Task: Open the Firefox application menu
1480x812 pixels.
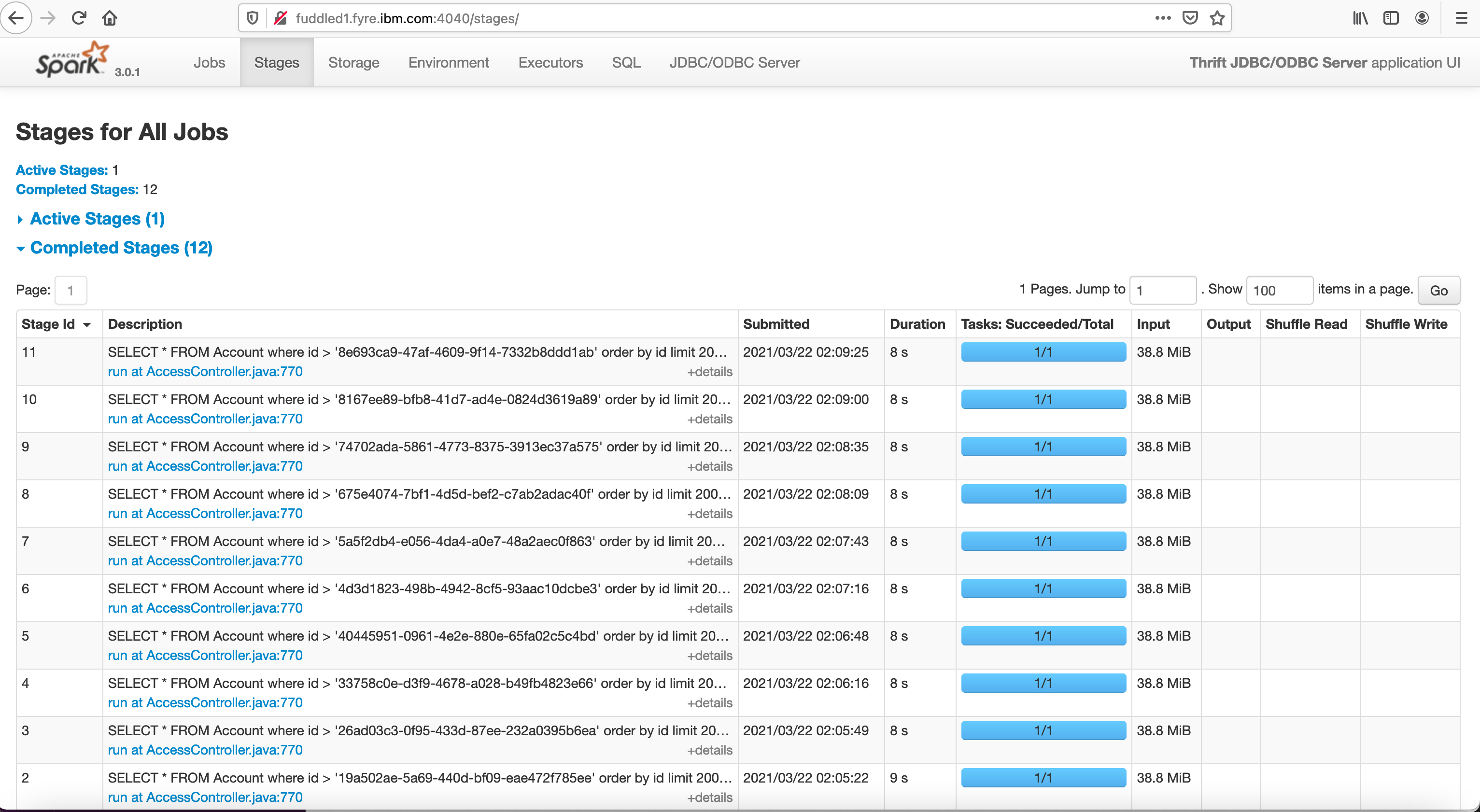Action: tap(1461, 18)
